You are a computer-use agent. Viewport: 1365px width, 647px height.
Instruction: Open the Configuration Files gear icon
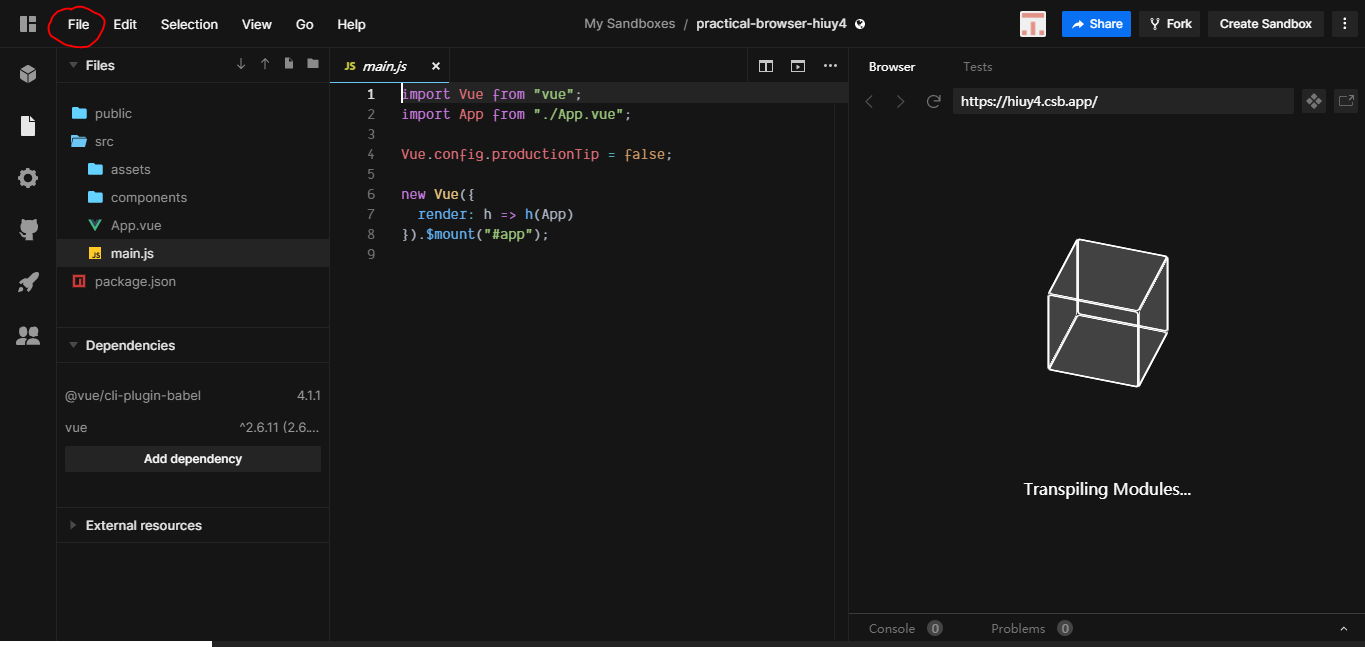[28, 178]
